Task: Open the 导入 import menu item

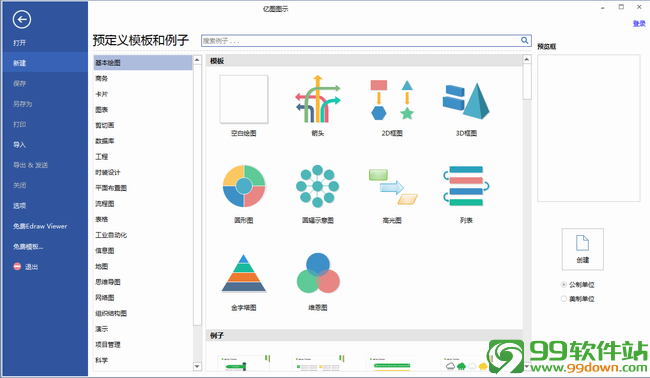Action: pos(19,144)
